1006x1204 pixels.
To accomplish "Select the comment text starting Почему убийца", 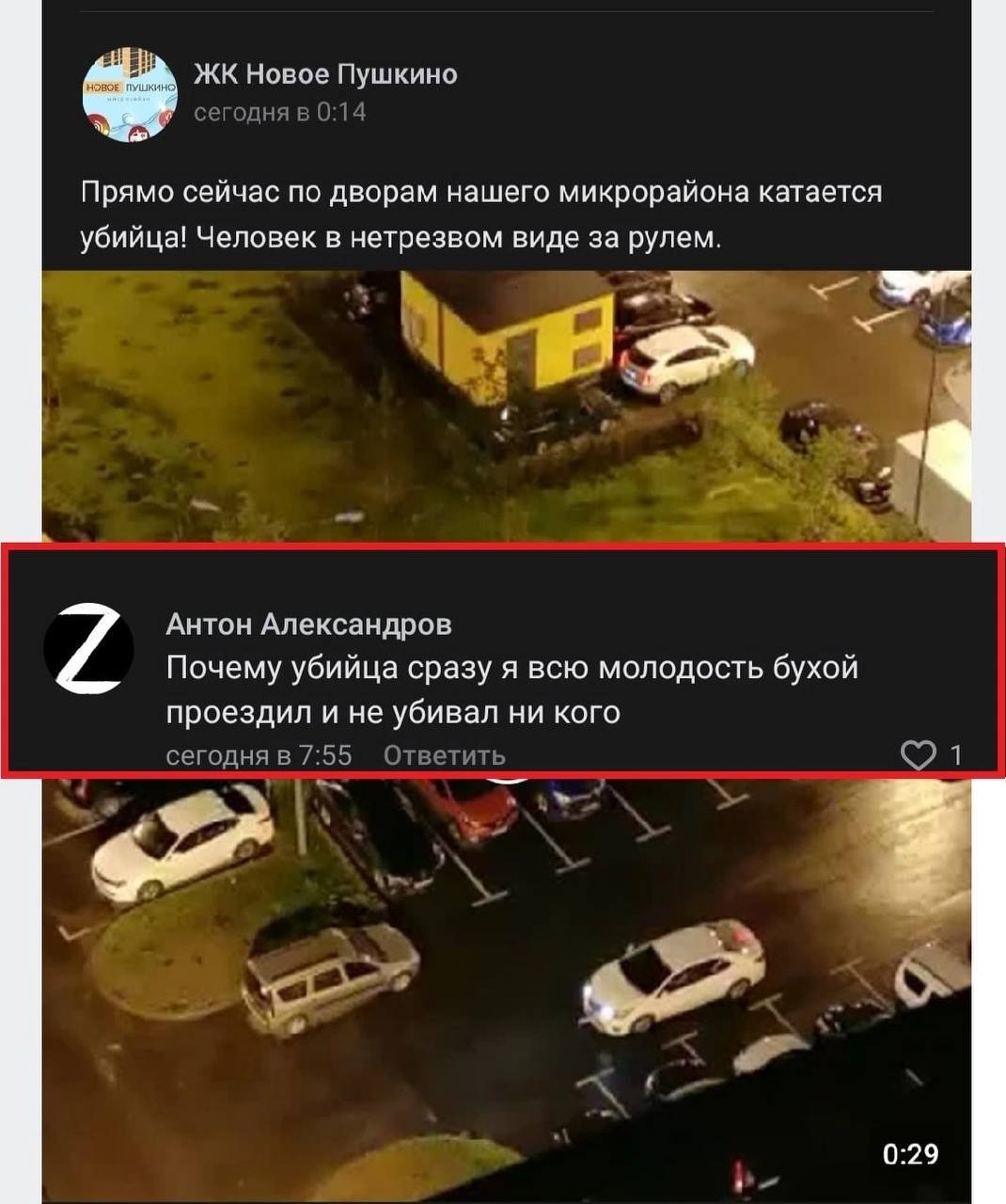I will coord(512,690).
